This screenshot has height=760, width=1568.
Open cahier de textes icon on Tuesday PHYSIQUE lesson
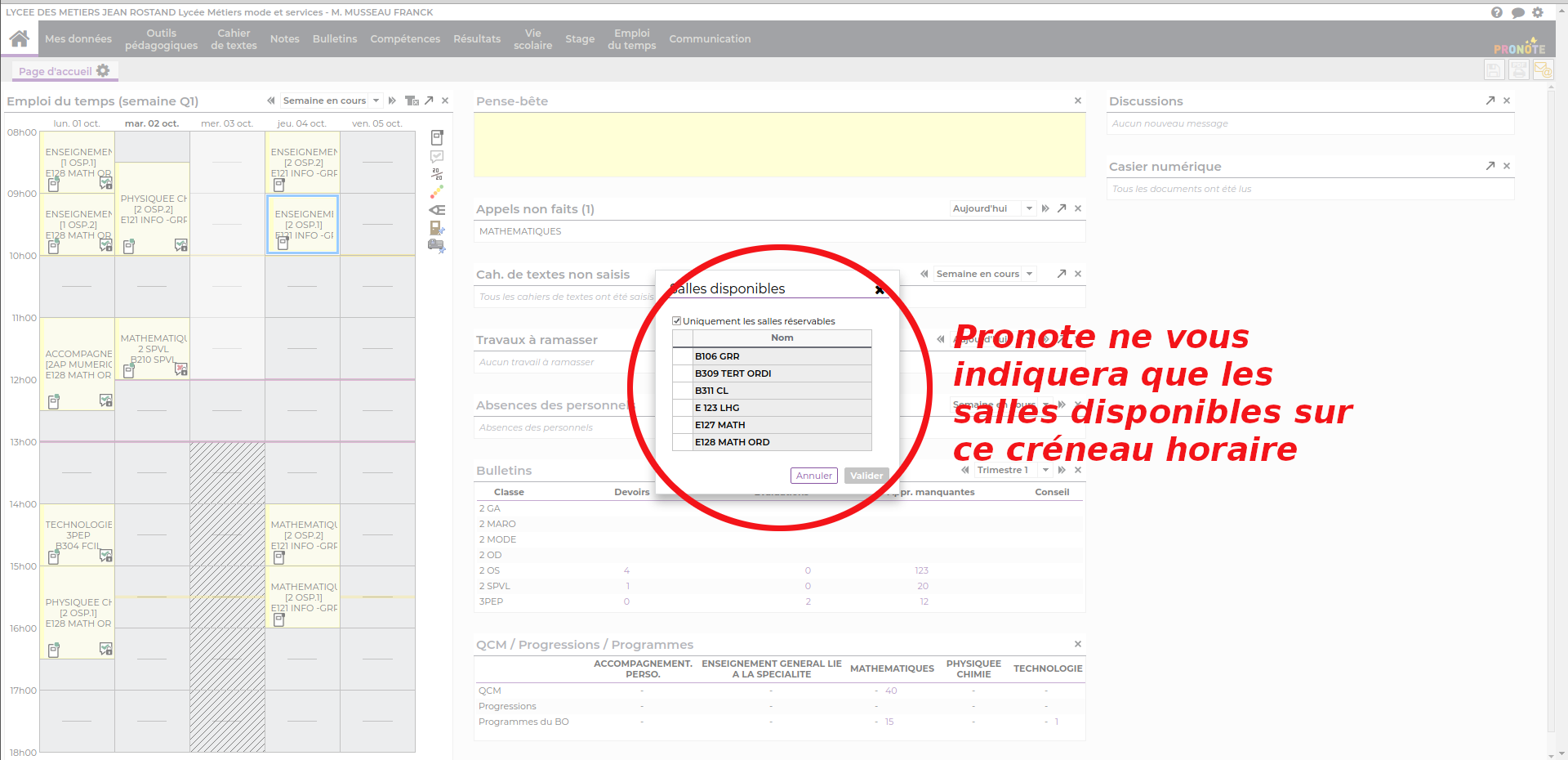coord(129,246)
